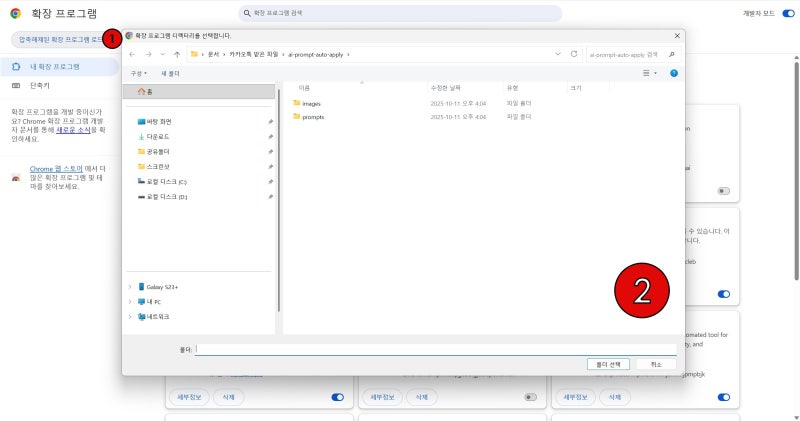Image resolution: width=800 pixels, height=421 pixels.
Task: Expand the 내 PC tree node
Action: coord(130,302)
